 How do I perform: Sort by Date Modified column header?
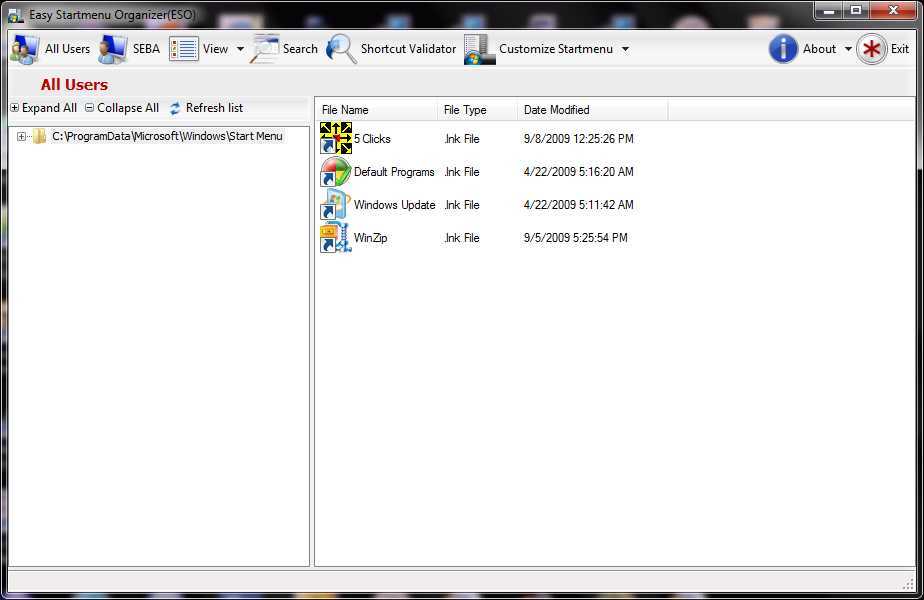click(x=593, y=110)
